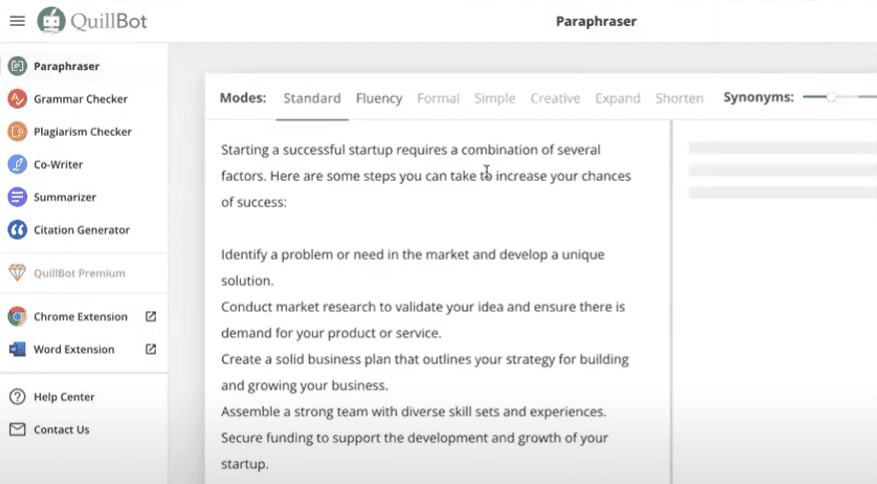Click the QuillBot Premium diamond icon
877x484 pixels.
17,273
